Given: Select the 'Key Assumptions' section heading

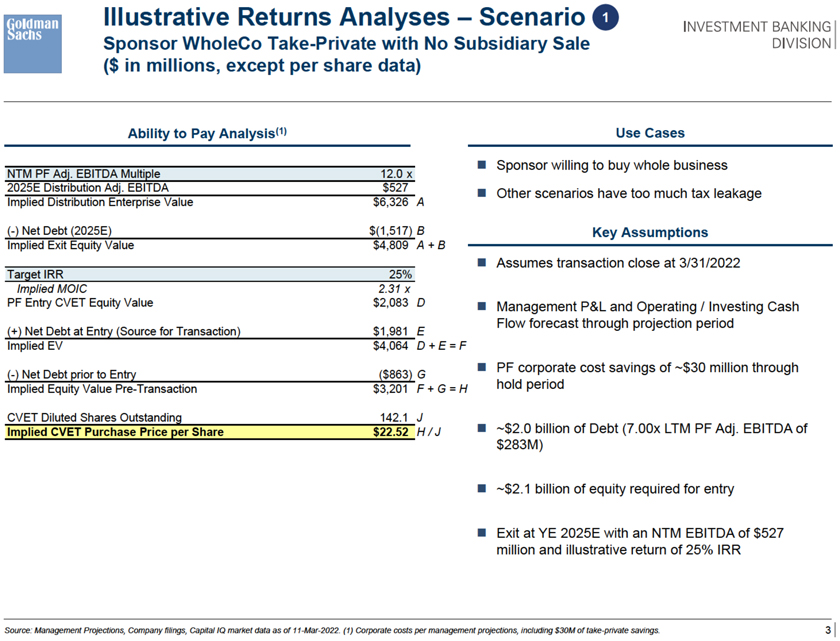Looking at the screenshot, I should [x=649, y=232].
